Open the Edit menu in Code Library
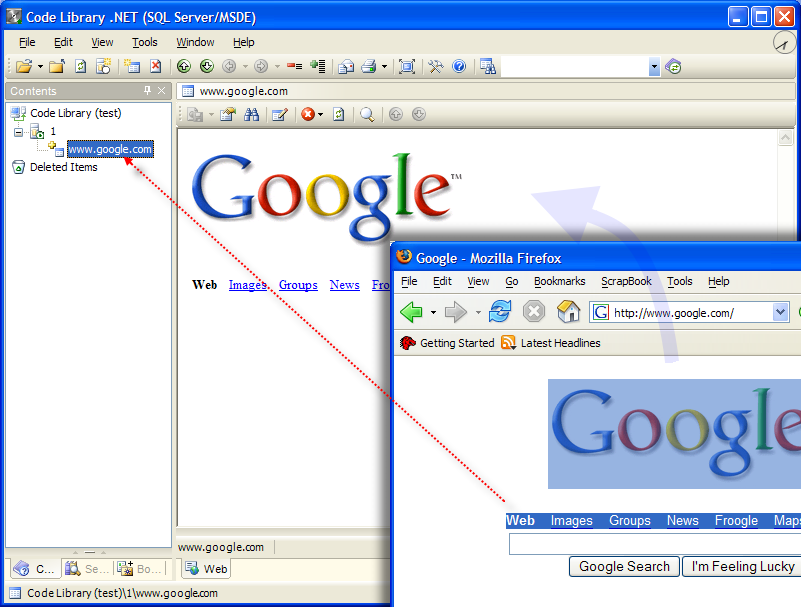 [x=63, y=42]
